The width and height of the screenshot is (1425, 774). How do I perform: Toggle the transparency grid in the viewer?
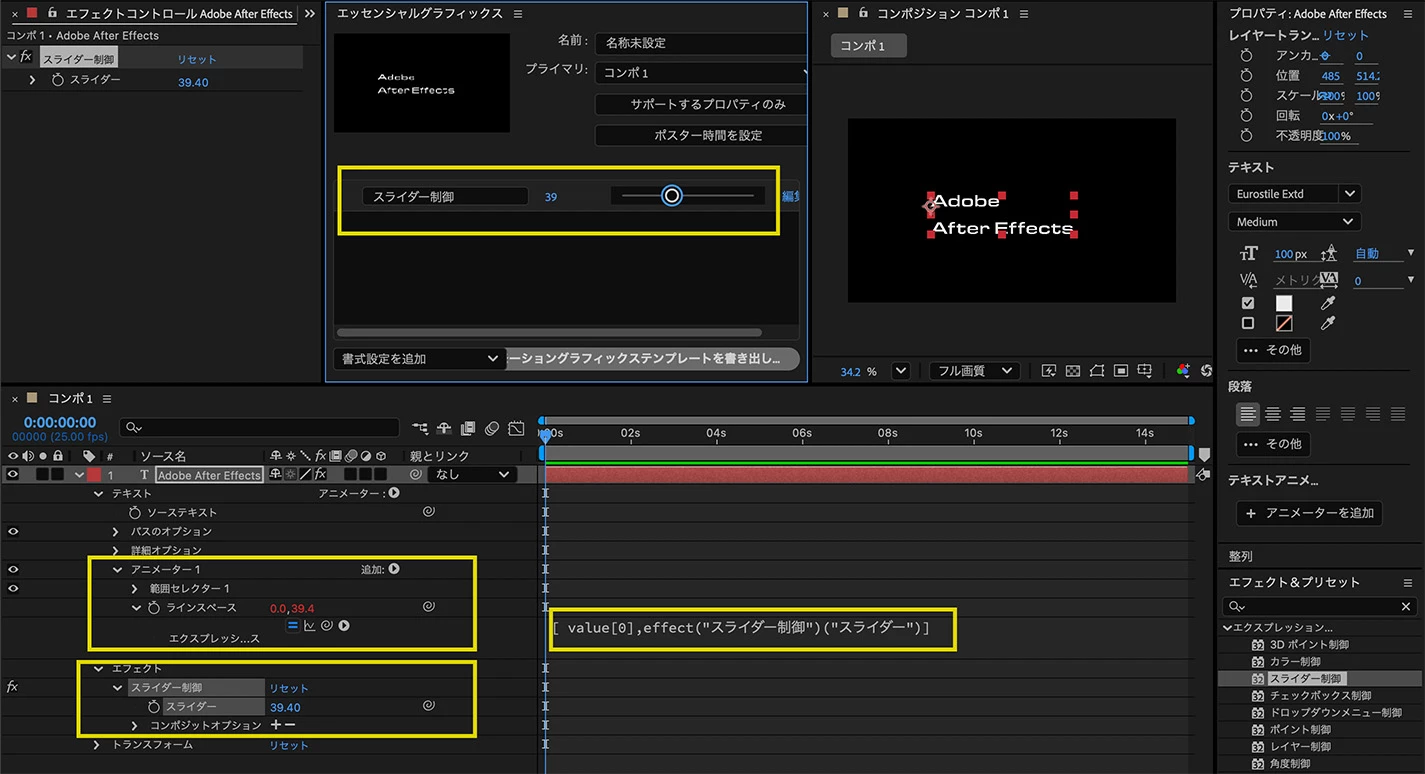pos(1073,370)
